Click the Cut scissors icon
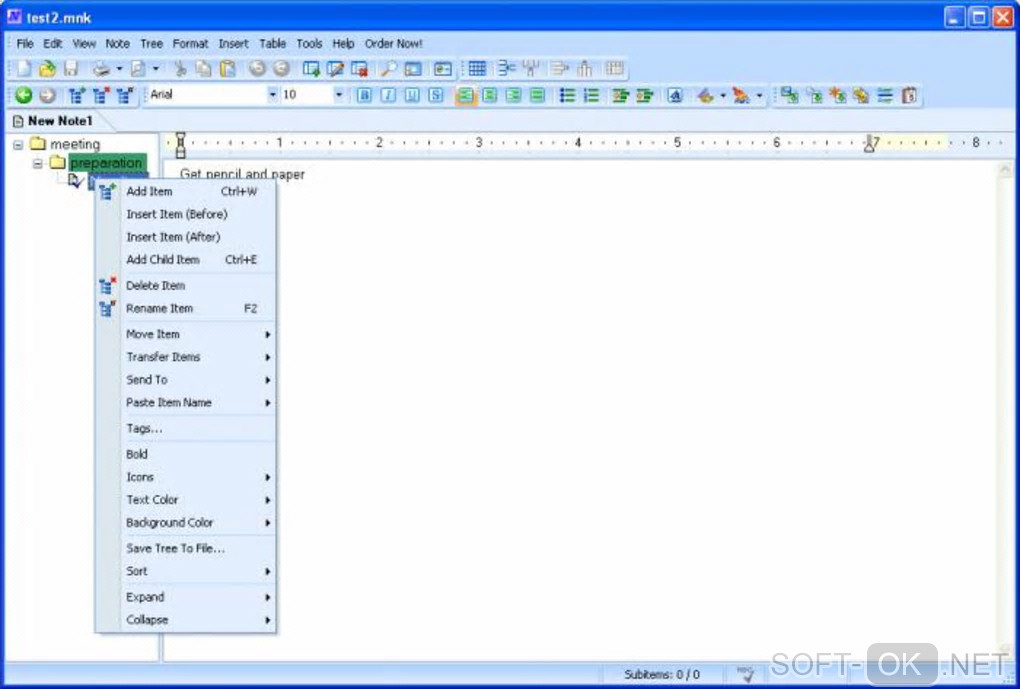This screenshot has height=689, width=1020. click(180, 68)
